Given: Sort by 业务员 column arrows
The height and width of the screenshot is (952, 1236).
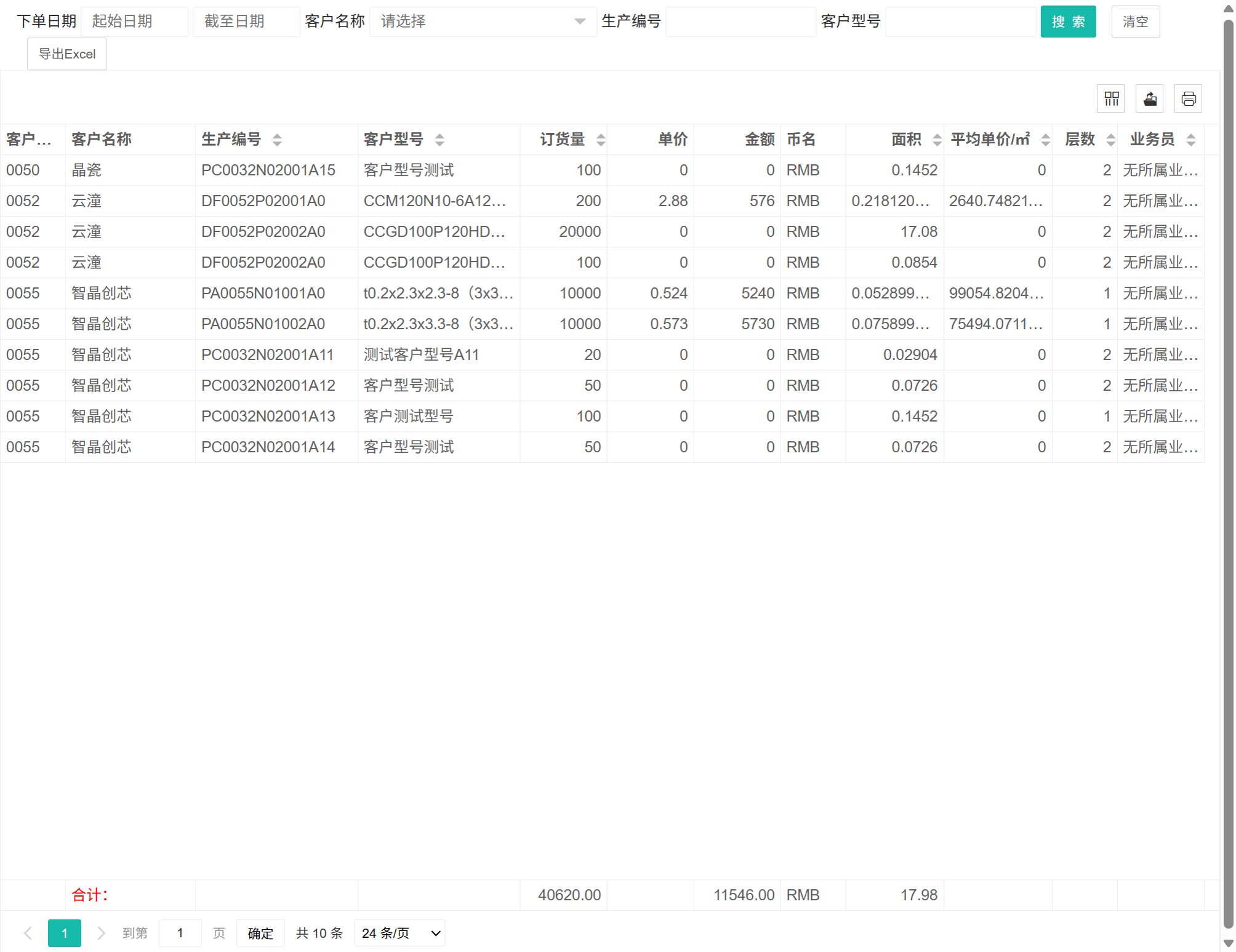Looking at the screenshot, I should click(1191, 140).
